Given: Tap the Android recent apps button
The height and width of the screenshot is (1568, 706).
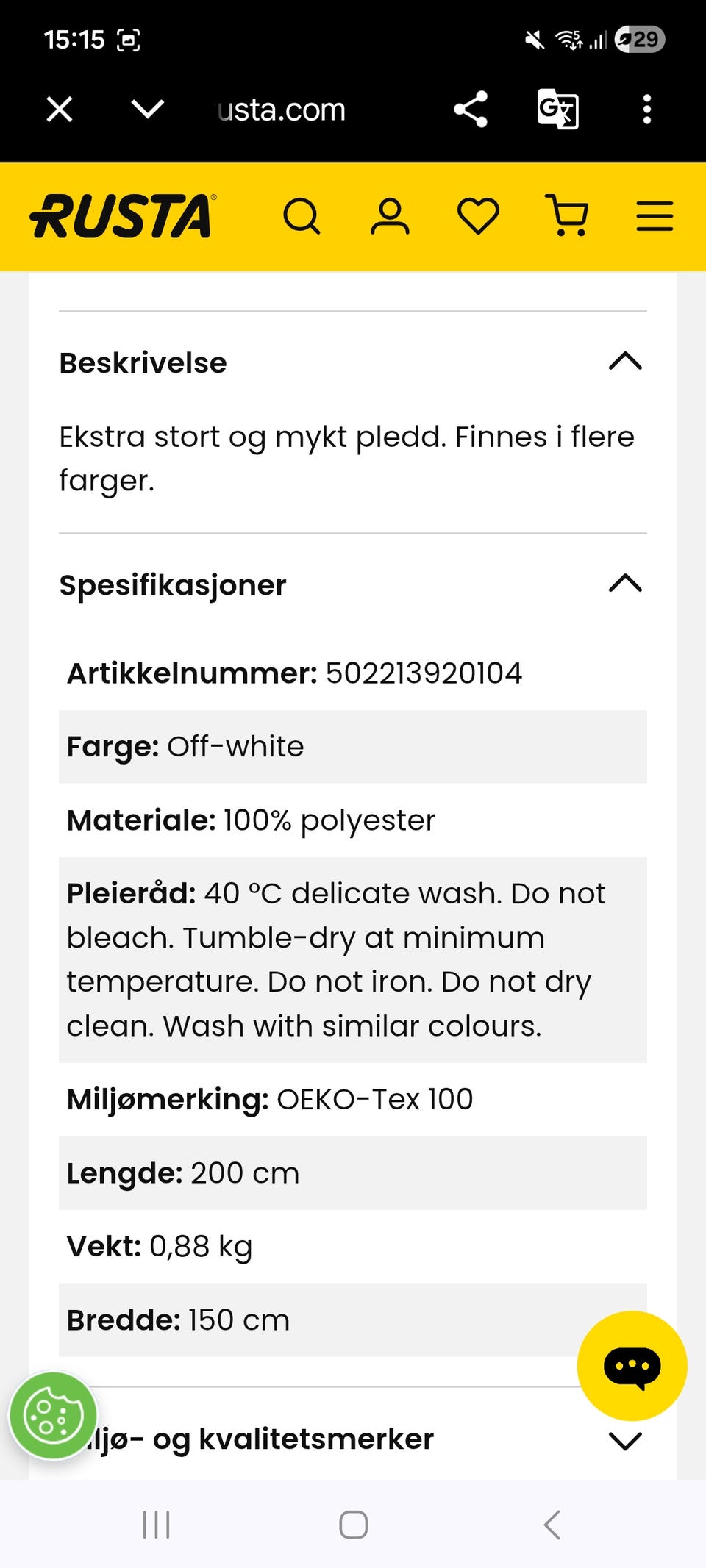Looking at the screenshot, I should 156,1525.
